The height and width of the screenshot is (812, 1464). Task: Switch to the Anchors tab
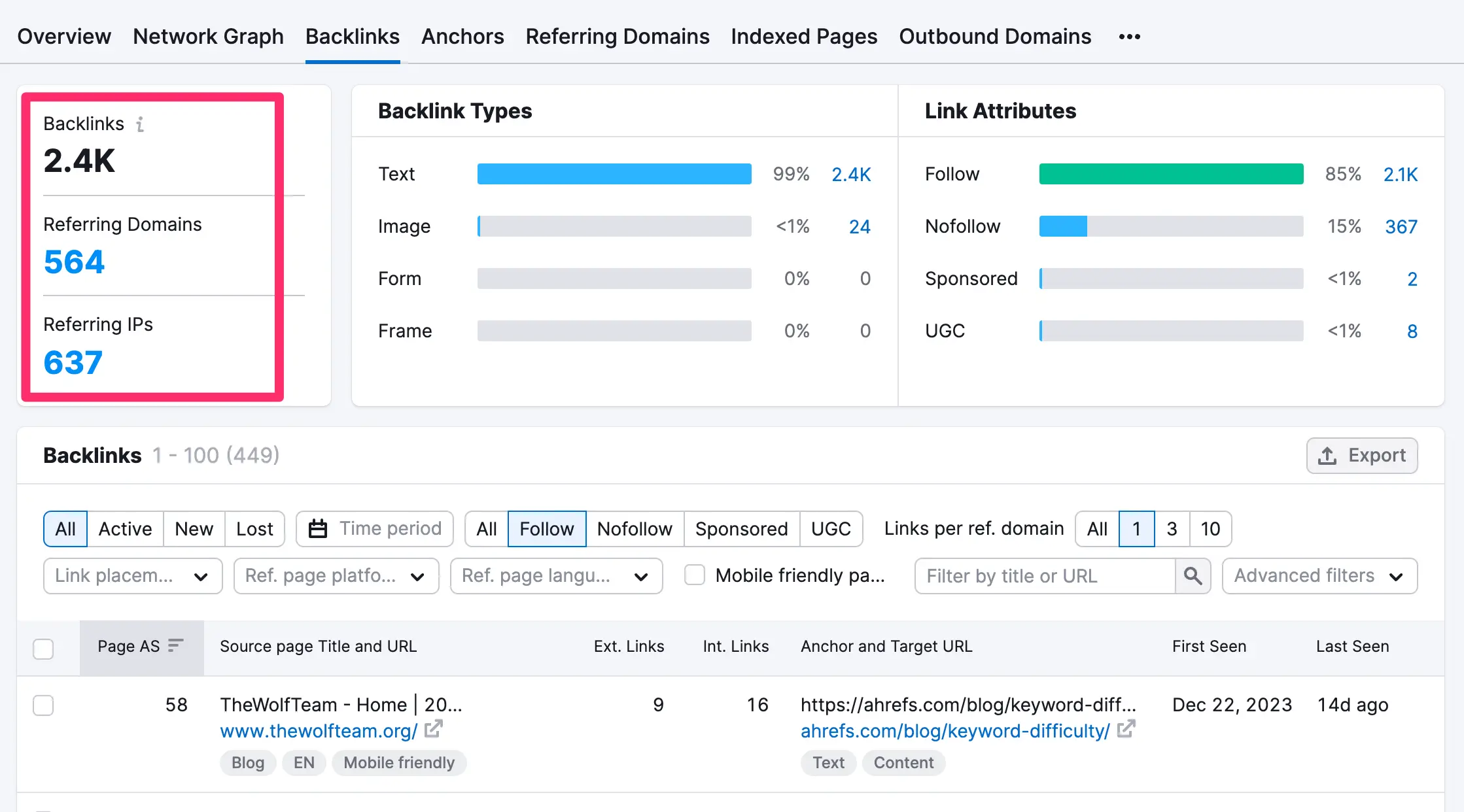(x=462, y=37)
